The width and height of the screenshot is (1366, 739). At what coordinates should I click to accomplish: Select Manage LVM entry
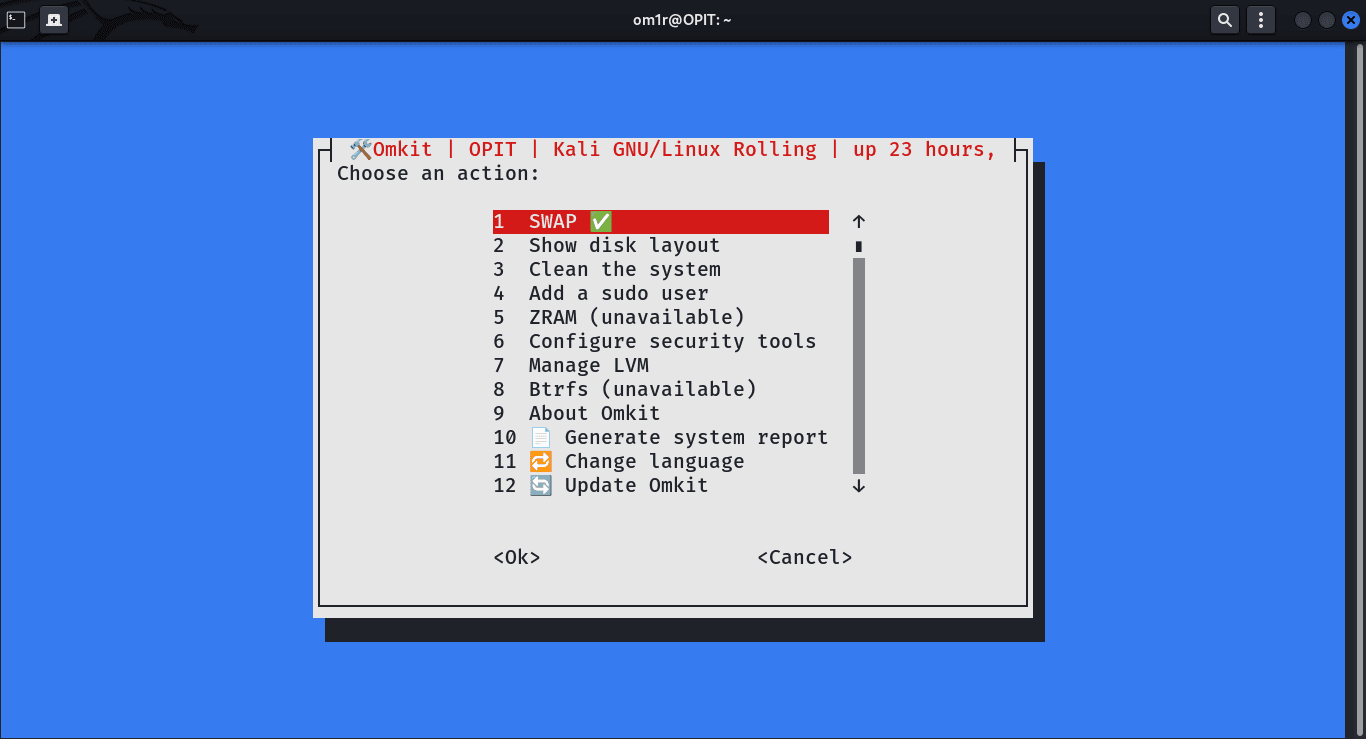click(661, 365)
